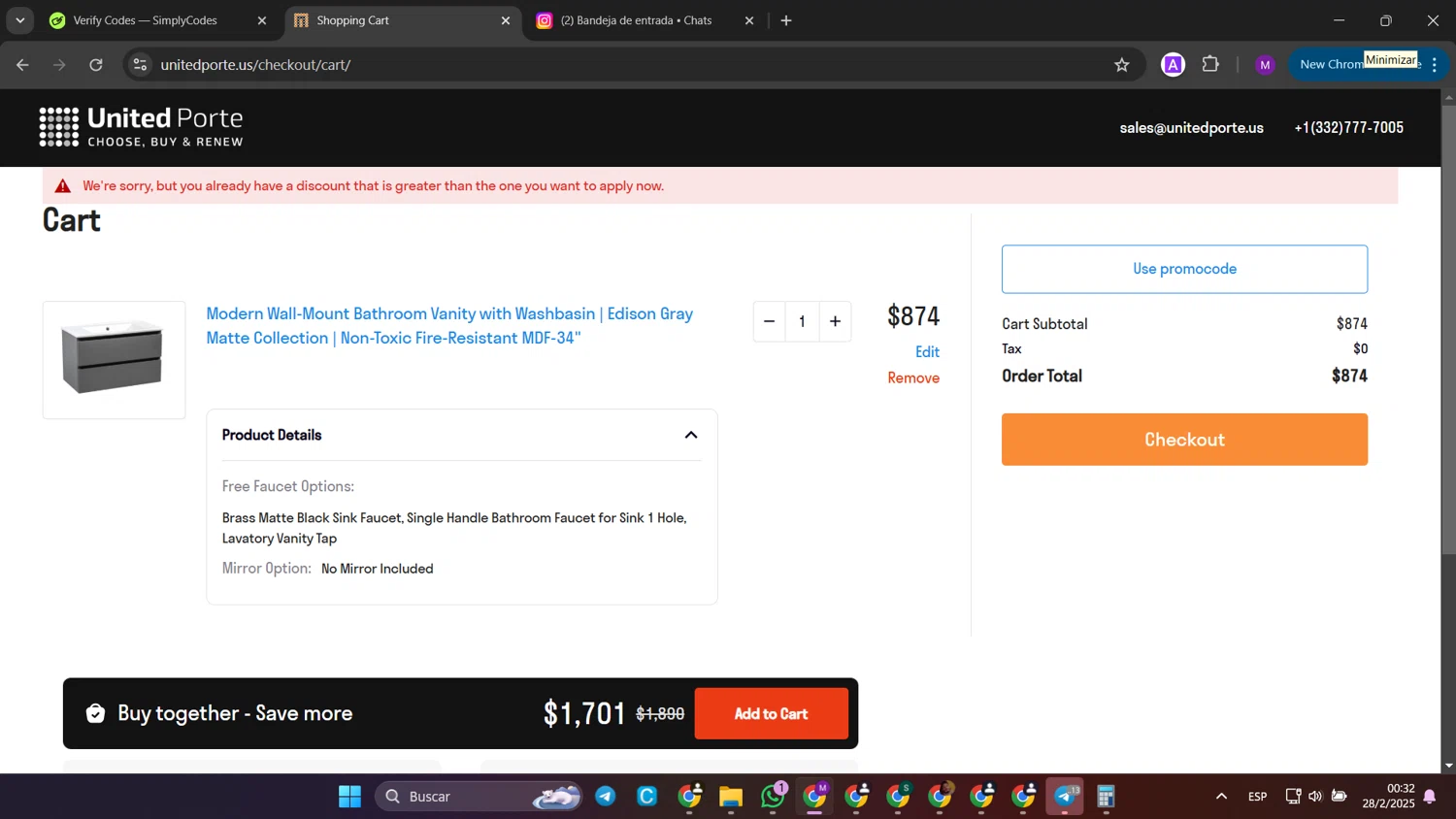Collapse the Product Details section
Image resolution: width=1456 pixels, height=819 pixels.
point(691,435)
